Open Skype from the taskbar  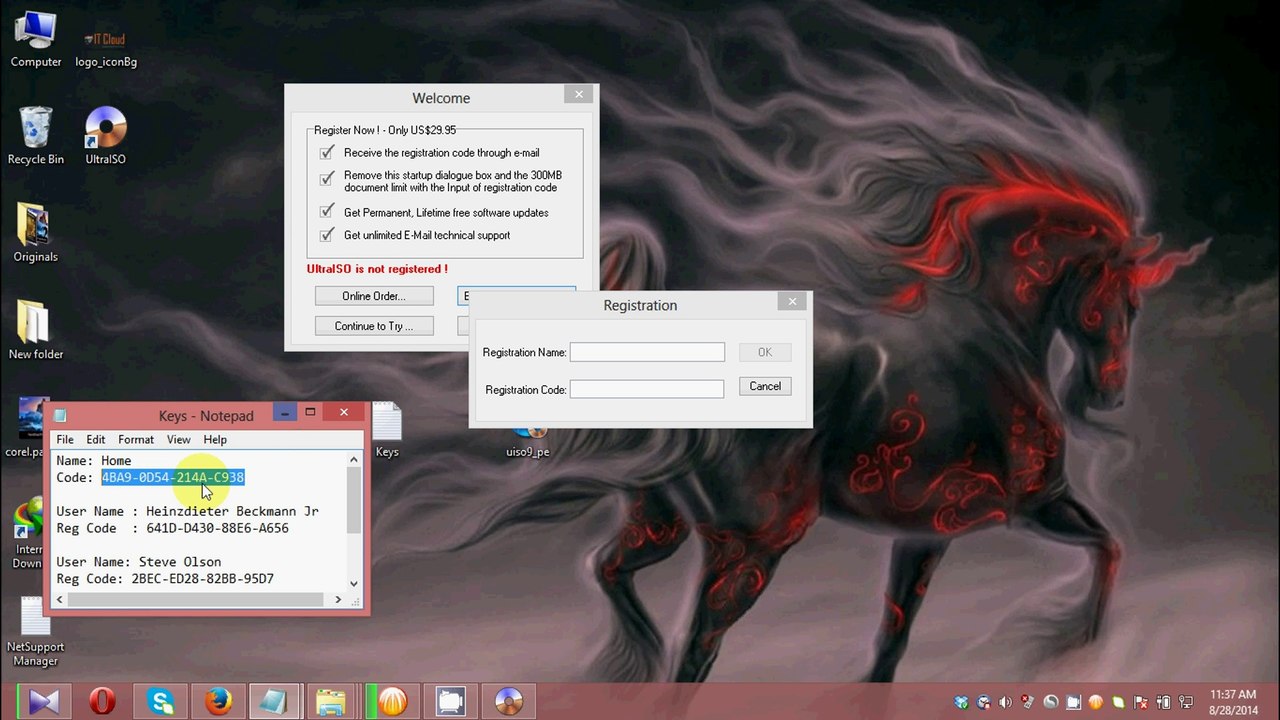[x=160, y=702]
